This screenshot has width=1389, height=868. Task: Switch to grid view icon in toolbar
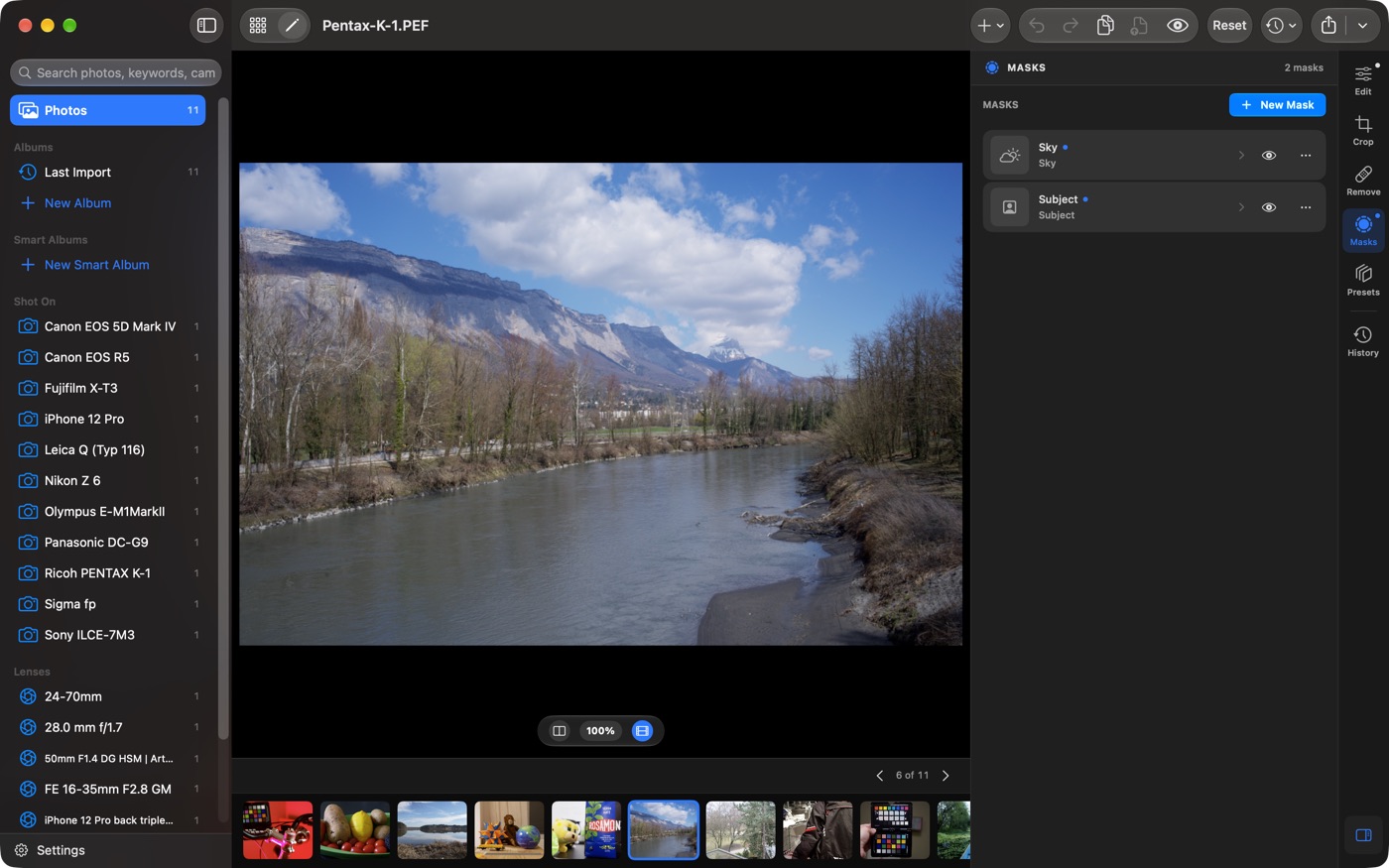click(x=258, y=26)
